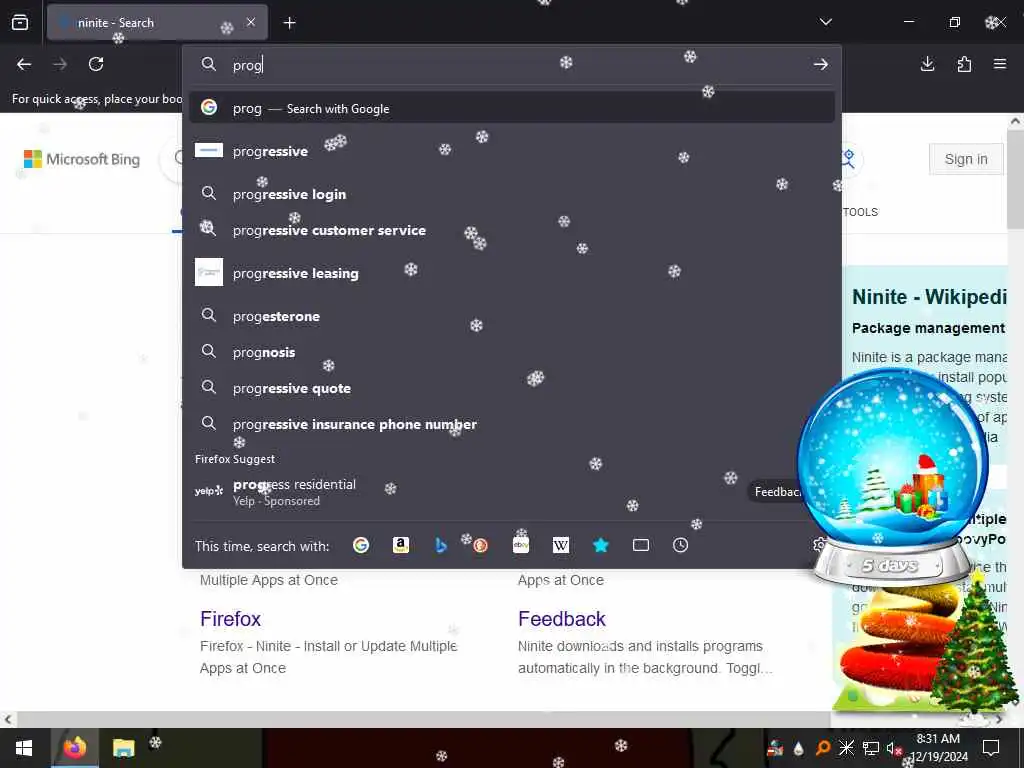Screen dimensions: 1024x768
Task: Open the Firefox application menu
Action: point(1000,64)
